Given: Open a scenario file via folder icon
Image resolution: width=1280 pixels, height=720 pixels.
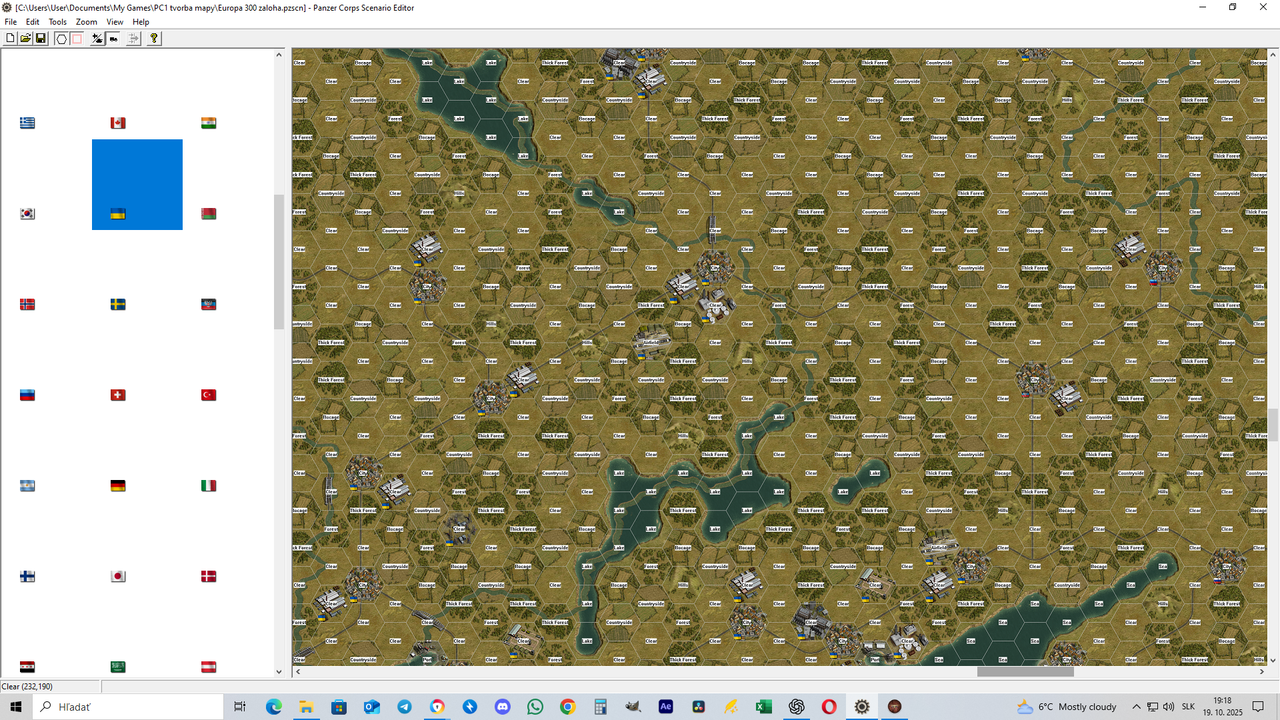Looking at the screenshot, I should pos(26,38).
